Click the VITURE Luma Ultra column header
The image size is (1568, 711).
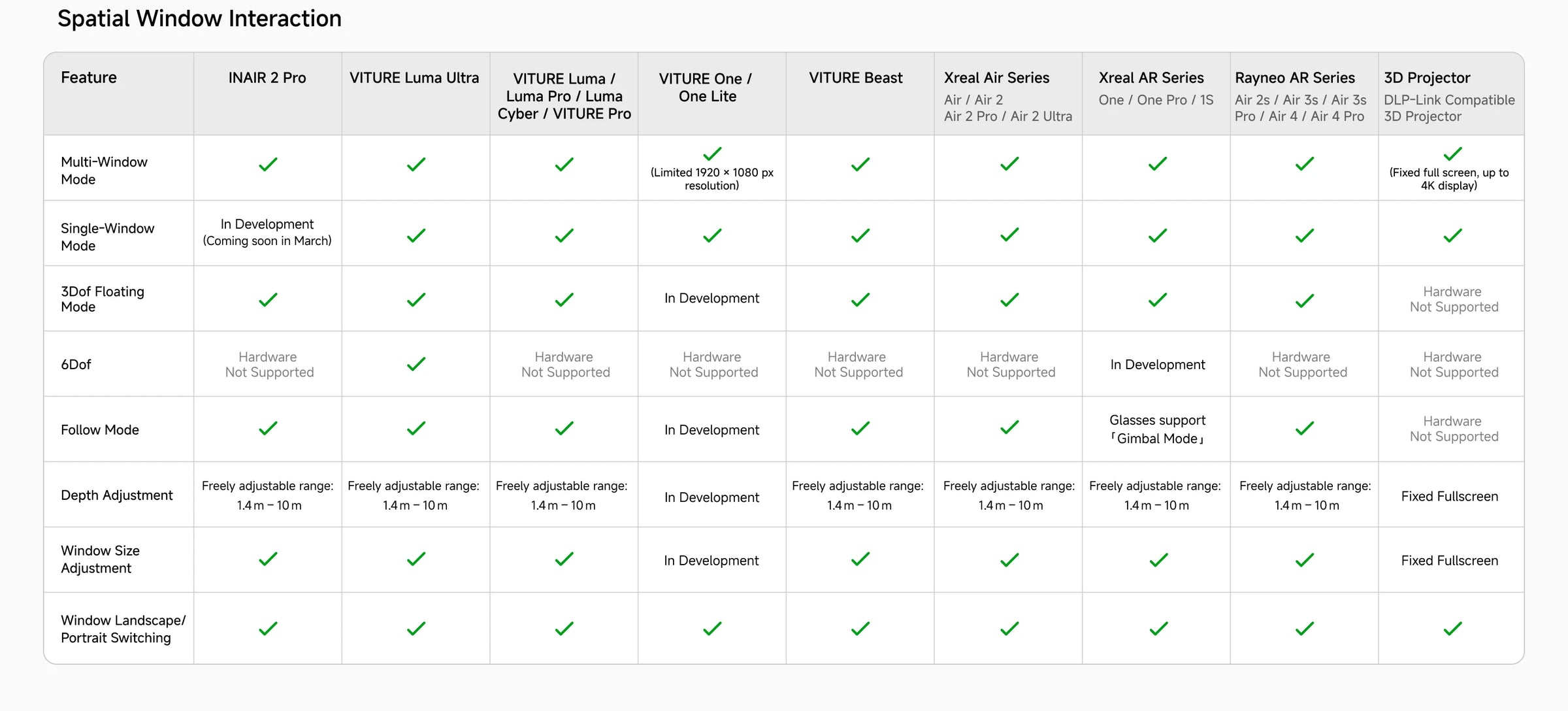tap(414, 78)
